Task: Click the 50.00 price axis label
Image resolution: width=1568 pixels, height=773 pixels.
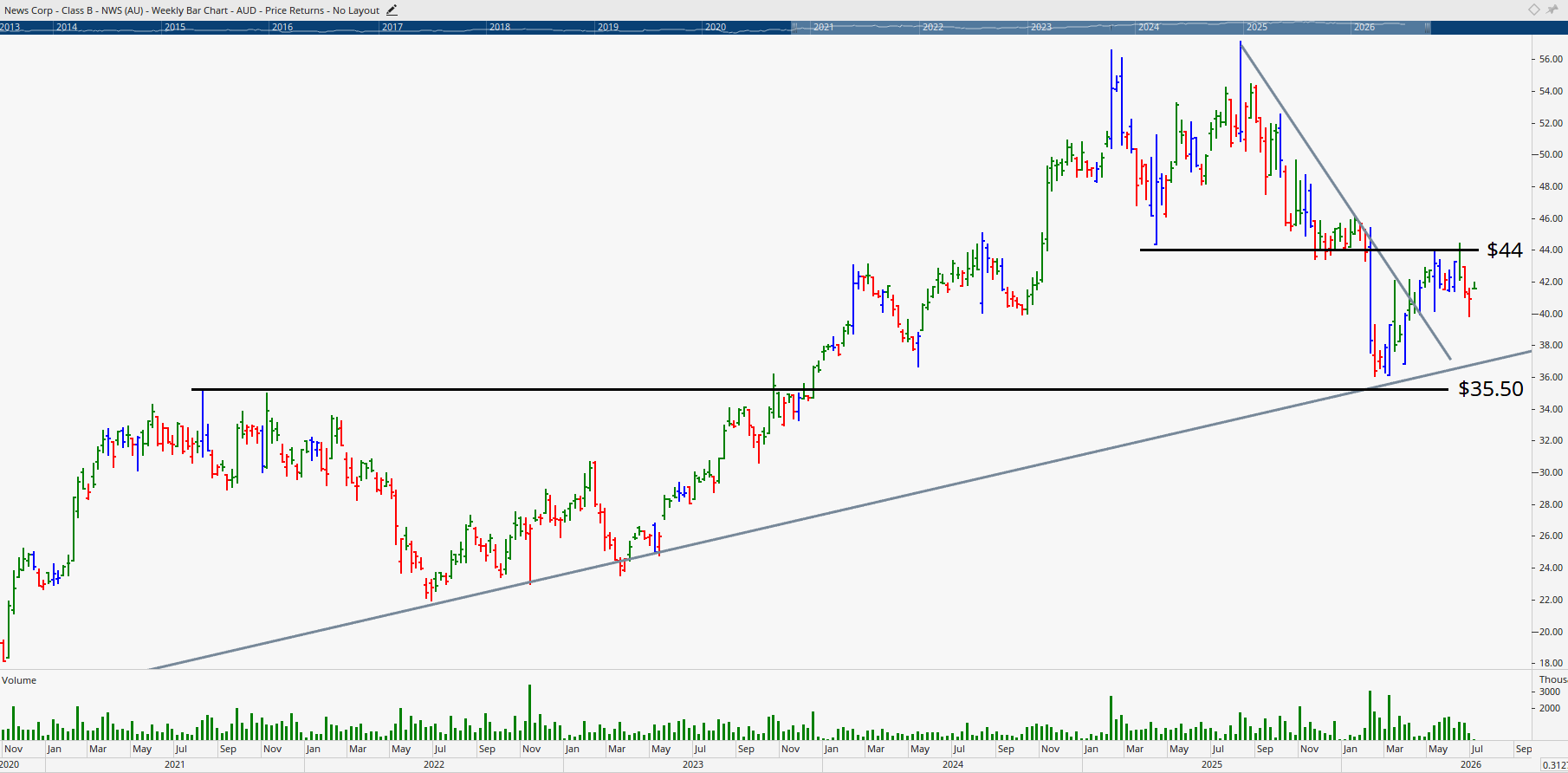Action: click(1551, 154)
